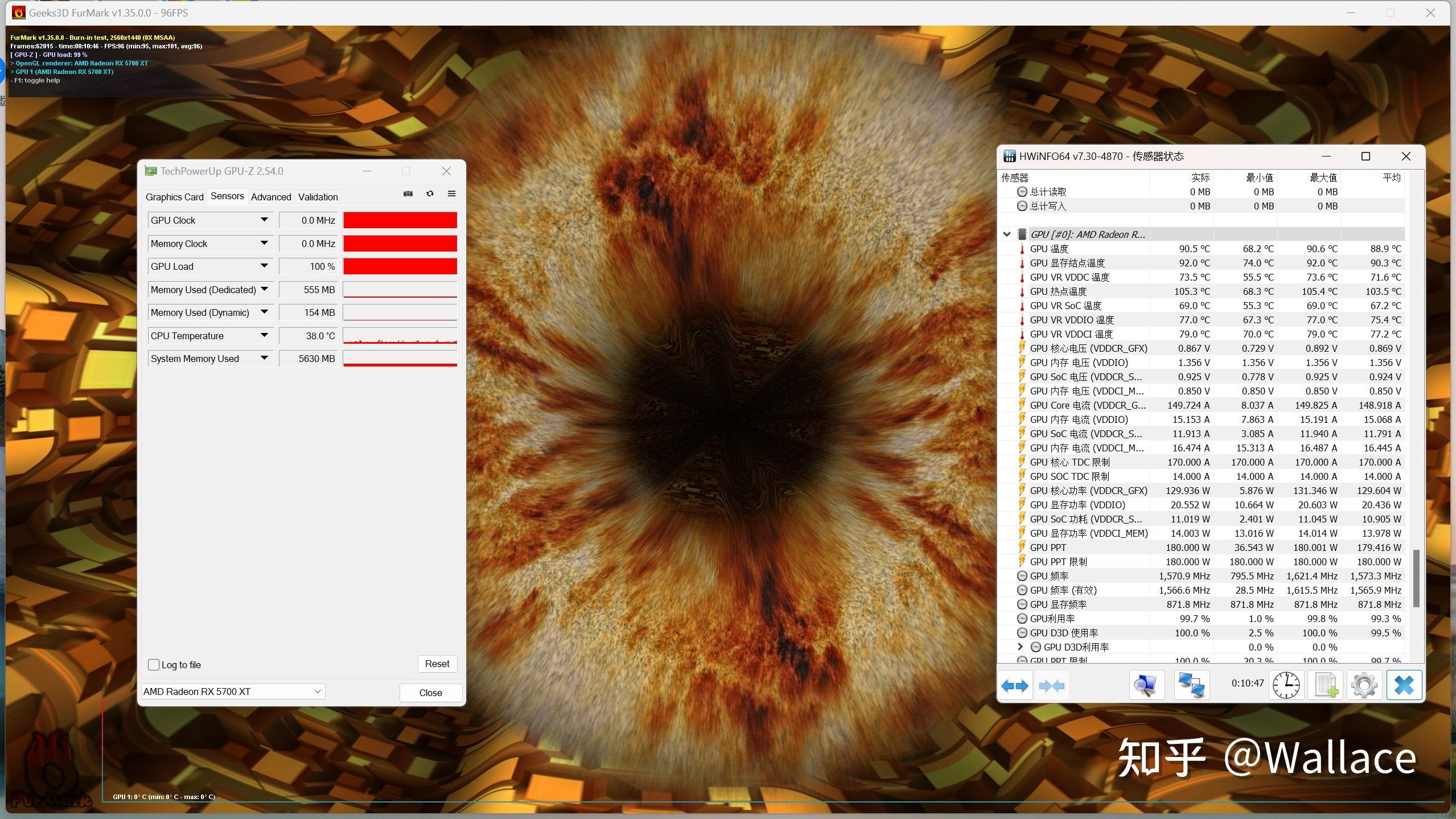
Task: Select GPU Clock dropdown arrow
Action: [x=262, y=219]
